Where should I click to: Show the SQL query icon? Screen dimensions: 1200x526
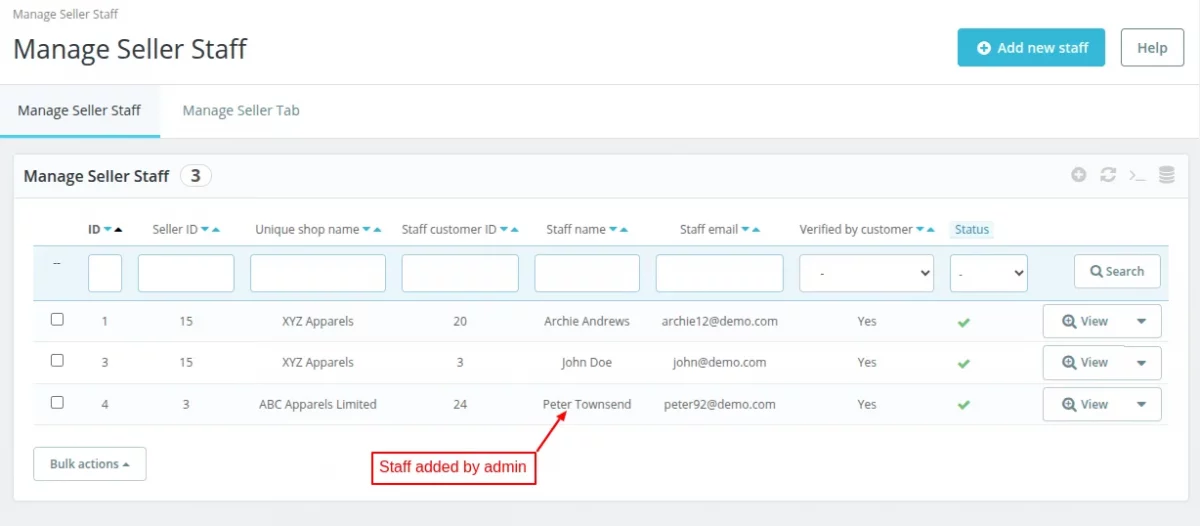pos(1137,175)
